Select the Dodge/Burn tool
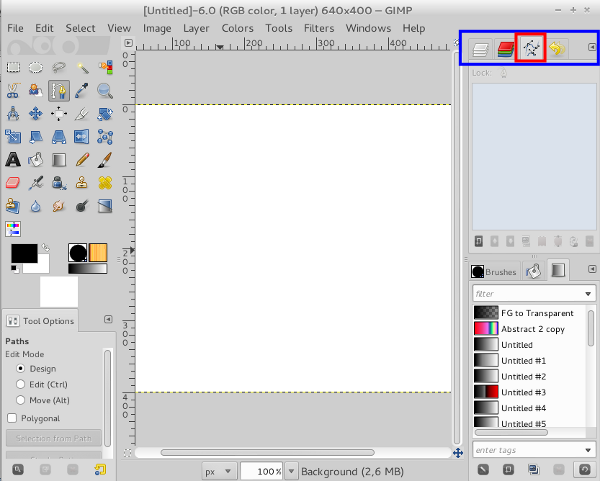Image resolution: width=600 pixels, height=481 pixels. (x=82, y=206)
